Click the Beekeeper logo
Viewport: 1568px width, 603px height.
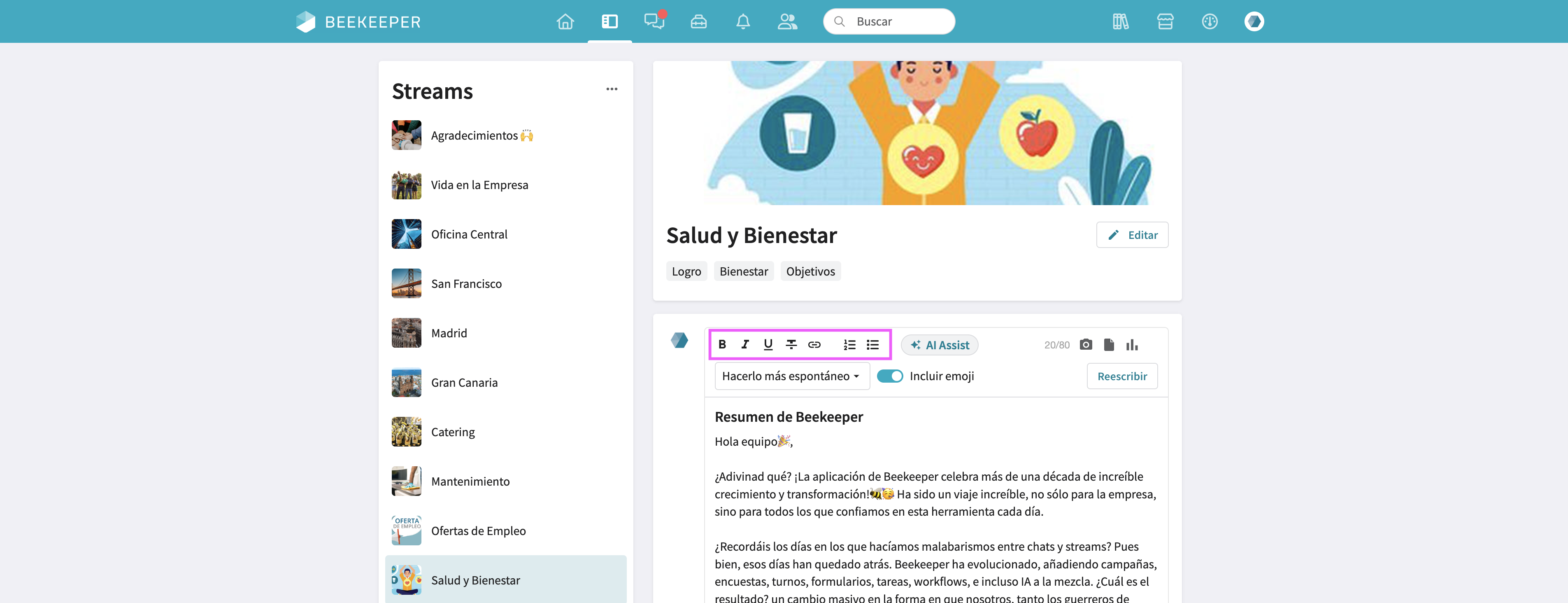(358, 21)
